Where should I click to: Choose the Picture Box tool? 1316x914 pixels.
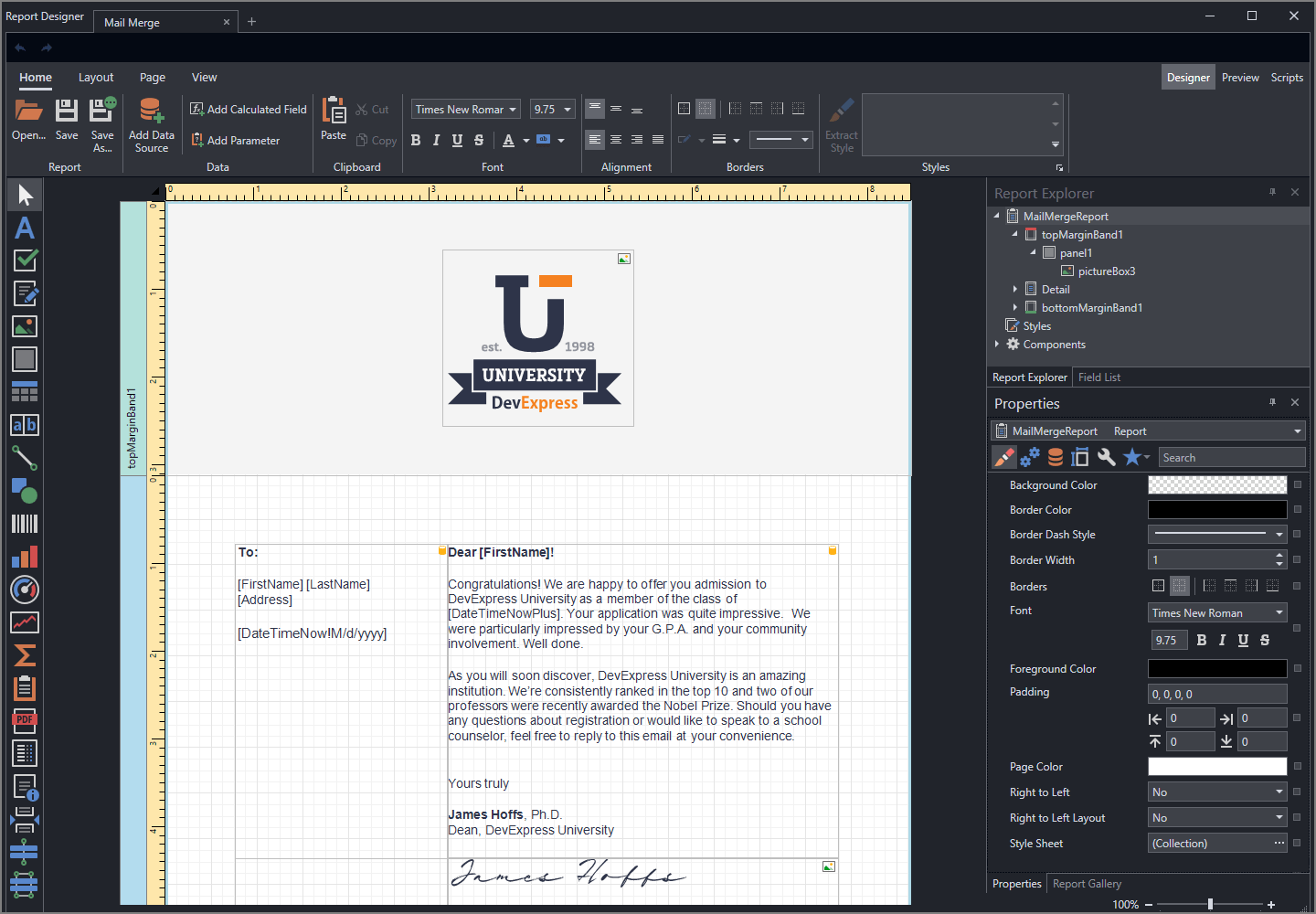coord(25,325)
